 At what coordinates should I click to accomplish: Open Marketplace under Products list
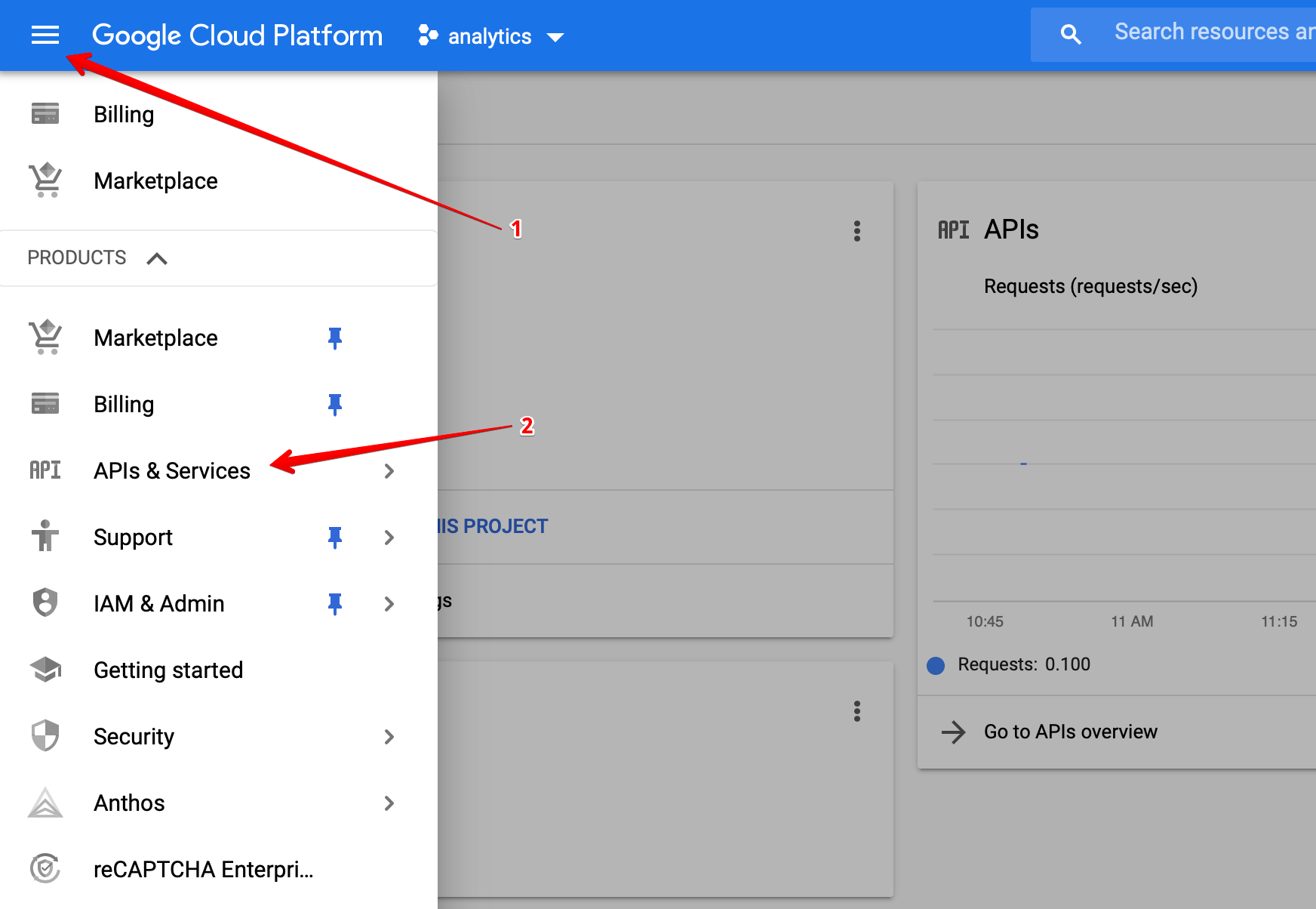pos(155,337)
